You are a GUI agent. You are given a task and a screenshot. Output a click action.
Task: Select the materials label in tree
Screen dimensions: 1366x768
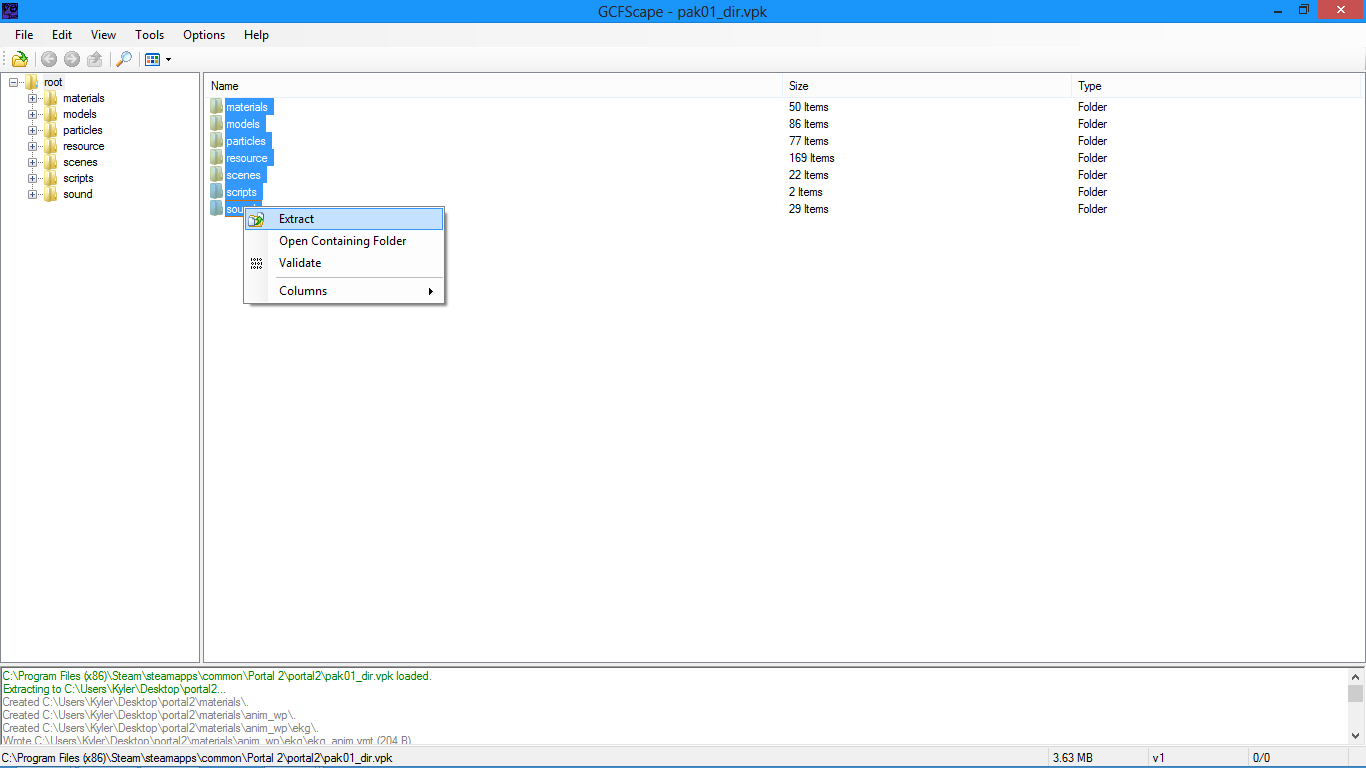click(x=84, y=98)
